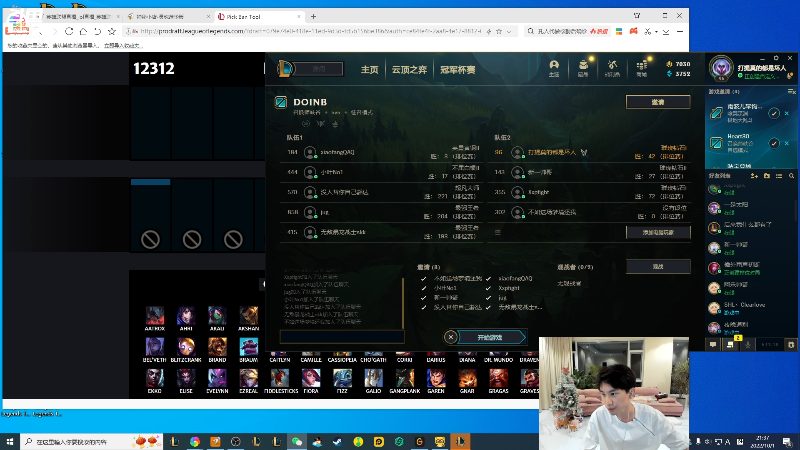The height and width of the screenshot is (450, 800).
Task: Click first ban slot in Pick Ban Tool
Action: 151,215
